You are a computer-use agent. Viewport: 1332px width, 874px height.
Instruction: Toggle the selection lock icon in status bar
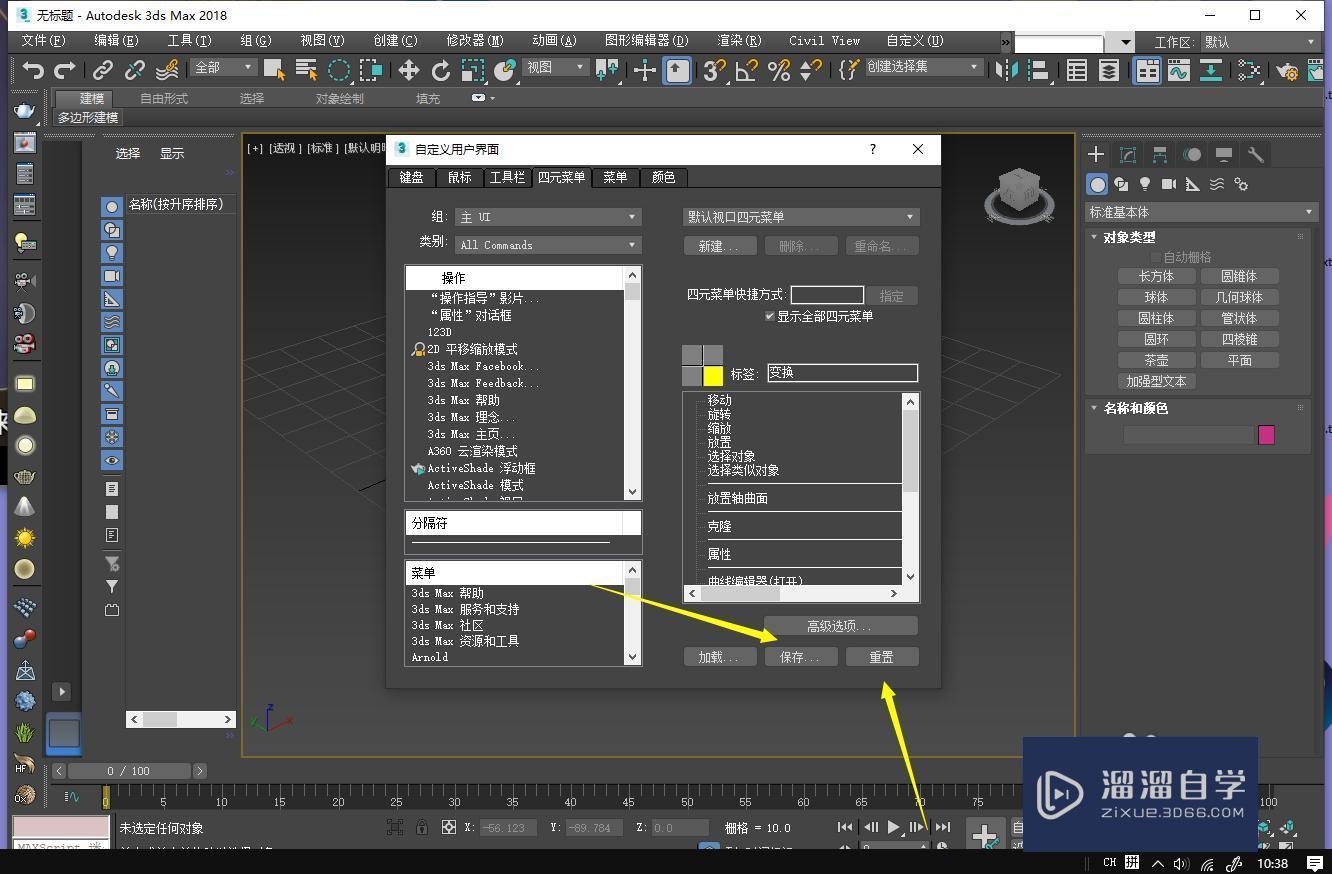tap(422, 827)
